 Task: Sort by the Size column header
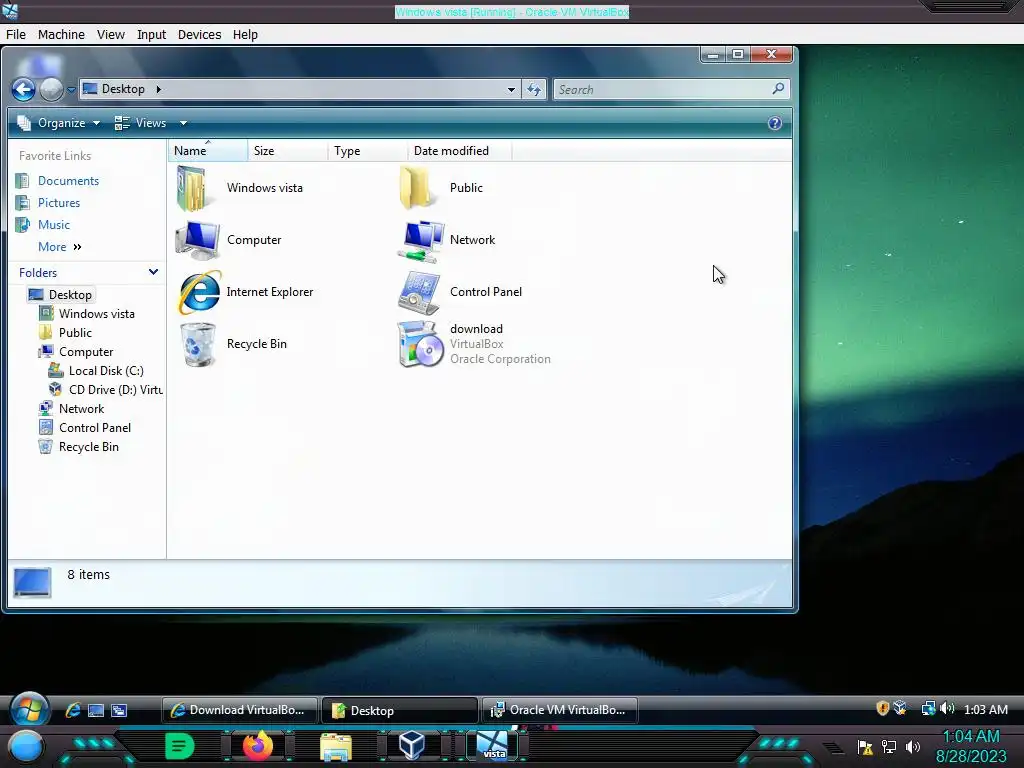(x=288, y=151)
